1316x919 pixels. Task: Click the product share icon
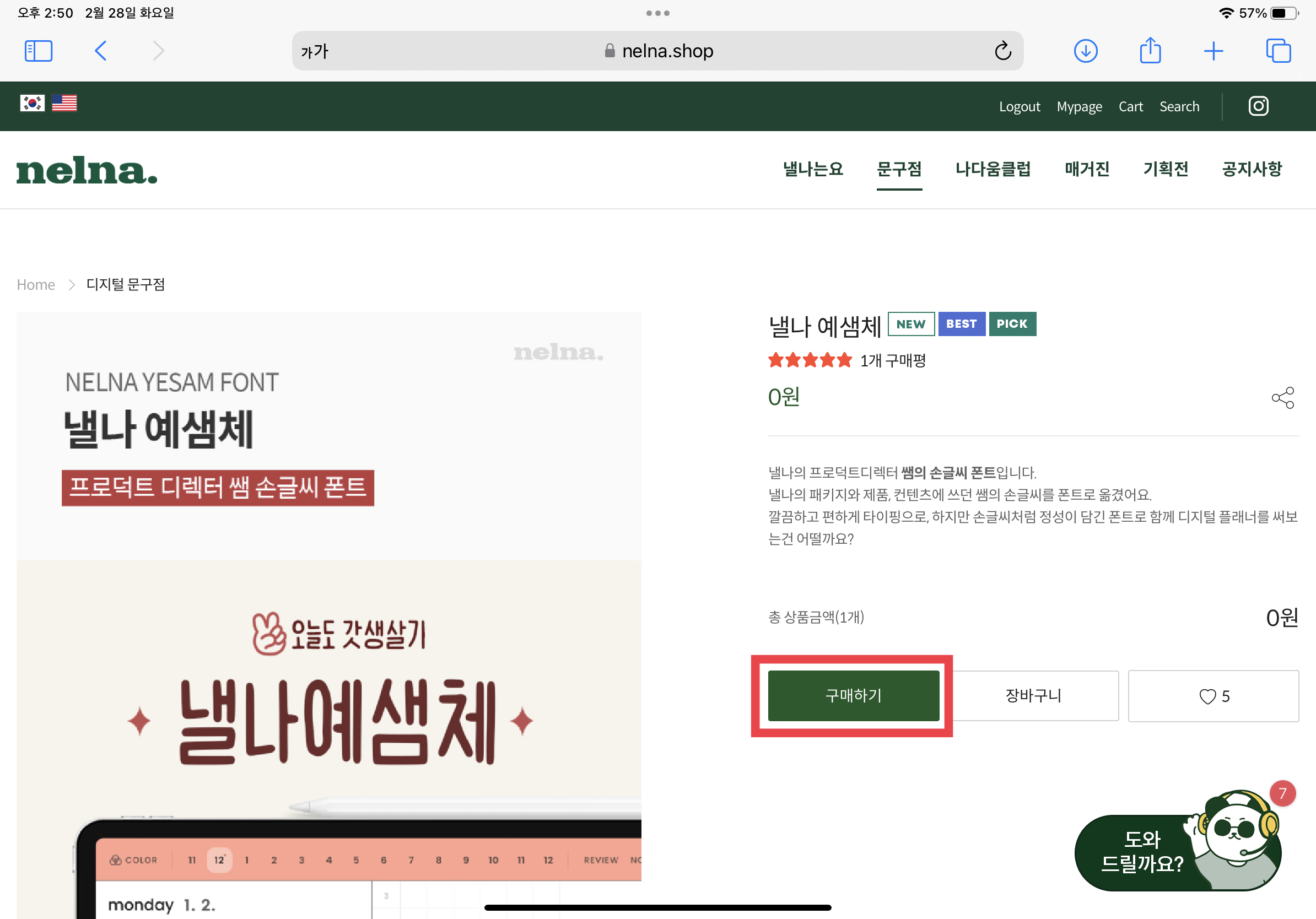(x=1283, y=398)
